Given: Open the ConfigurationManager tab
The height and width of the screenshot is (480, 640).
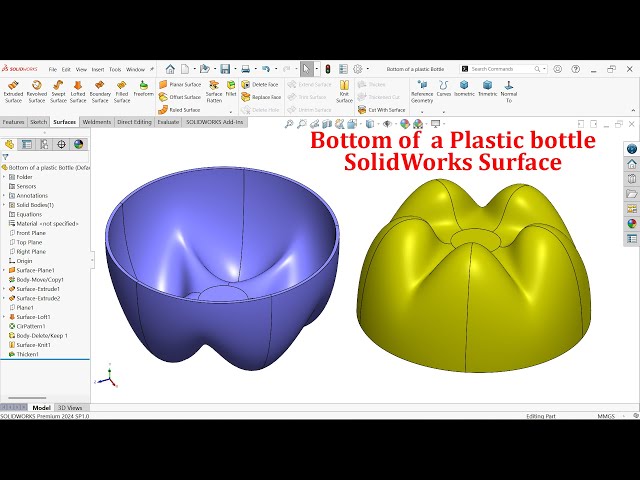Looking at the screenshot, I should [44, 144].
